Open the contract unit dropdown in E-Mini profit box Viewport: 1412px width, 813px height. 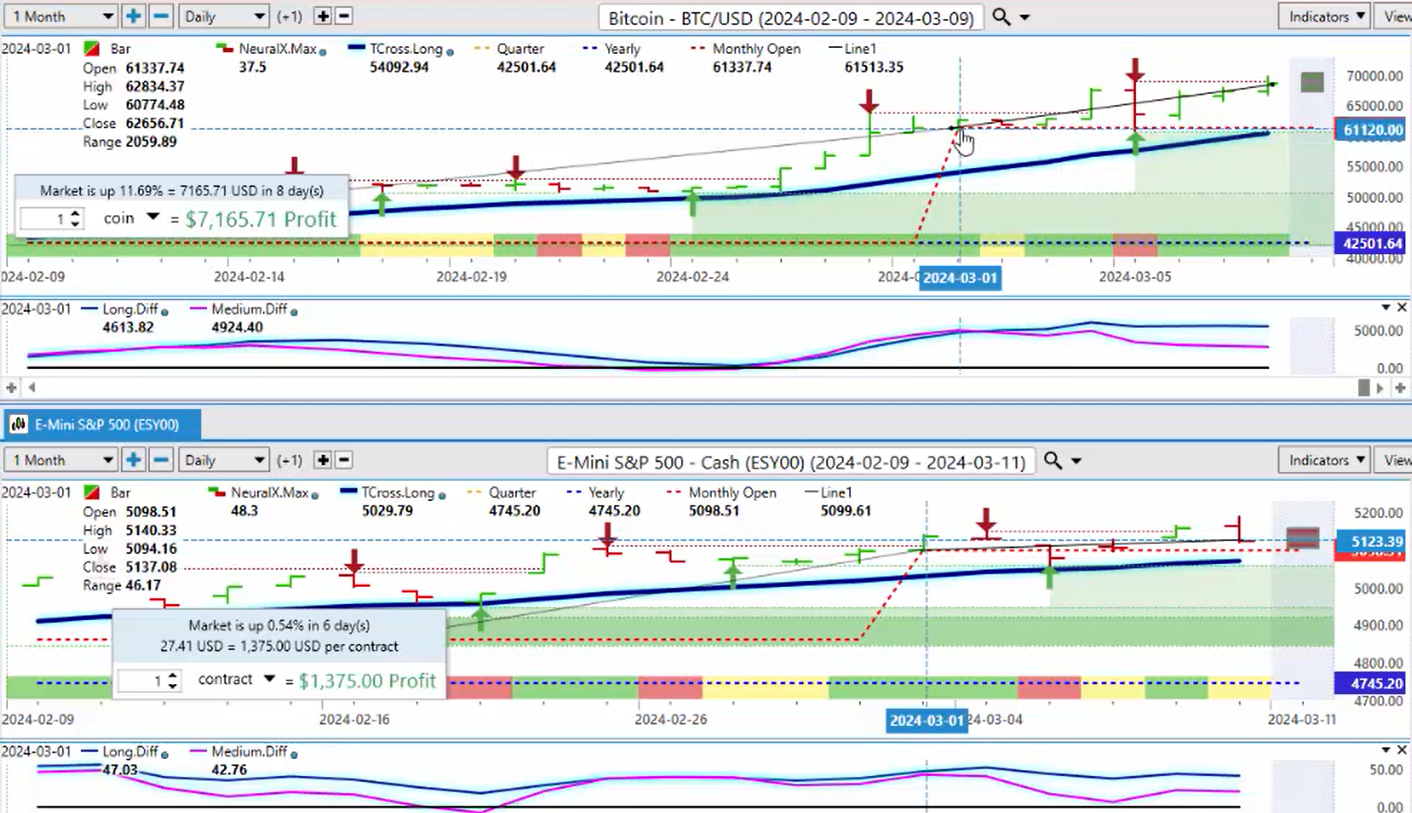coord(268,680)
